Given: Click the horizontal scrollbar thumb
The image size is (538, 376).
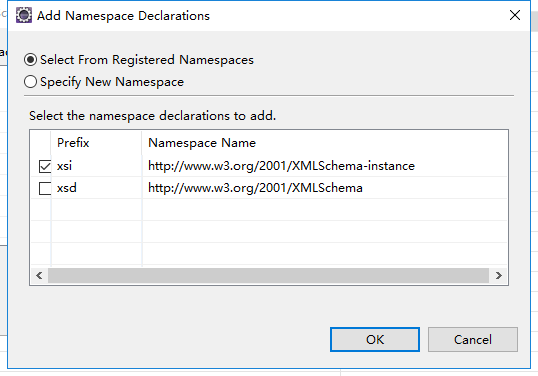Looking at the screenshot, I should [268, 275].
